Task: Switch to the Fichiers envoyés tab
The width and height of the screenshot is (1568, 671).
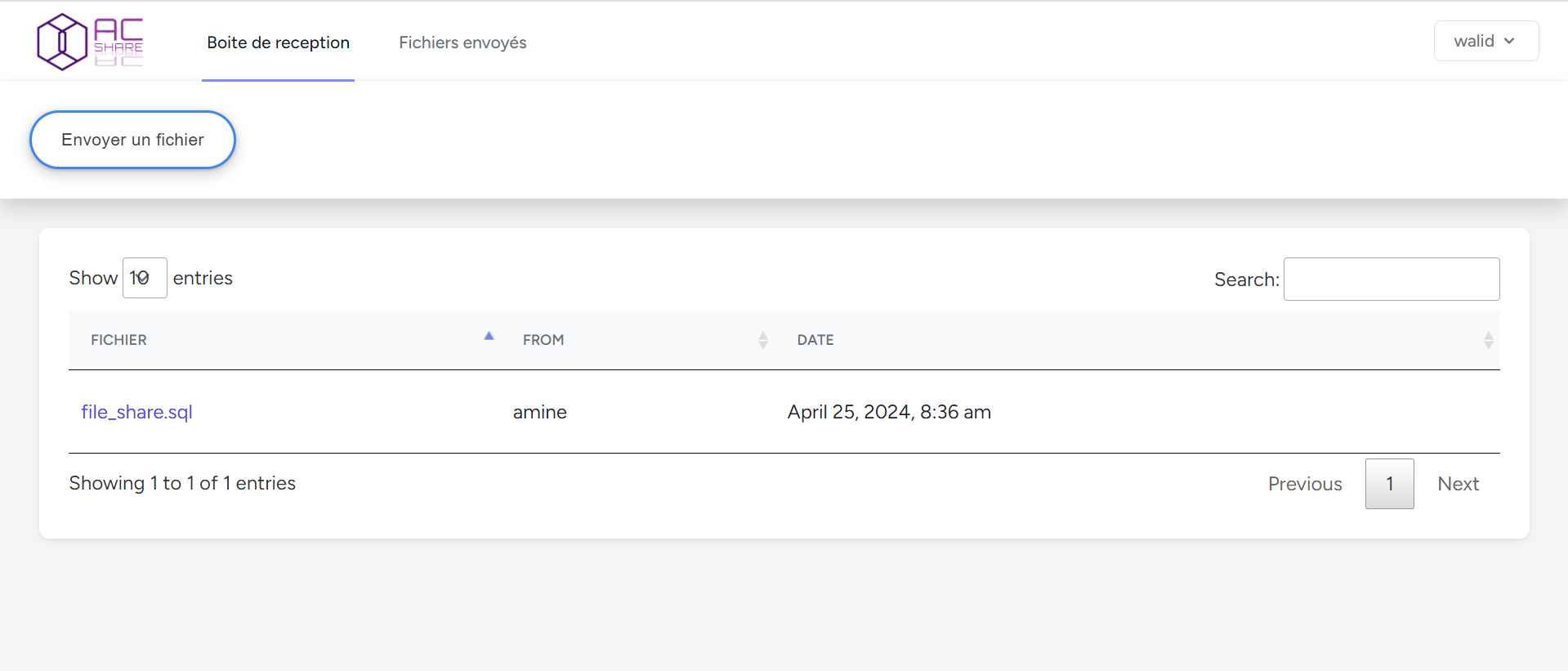Action: pos(462,42)
